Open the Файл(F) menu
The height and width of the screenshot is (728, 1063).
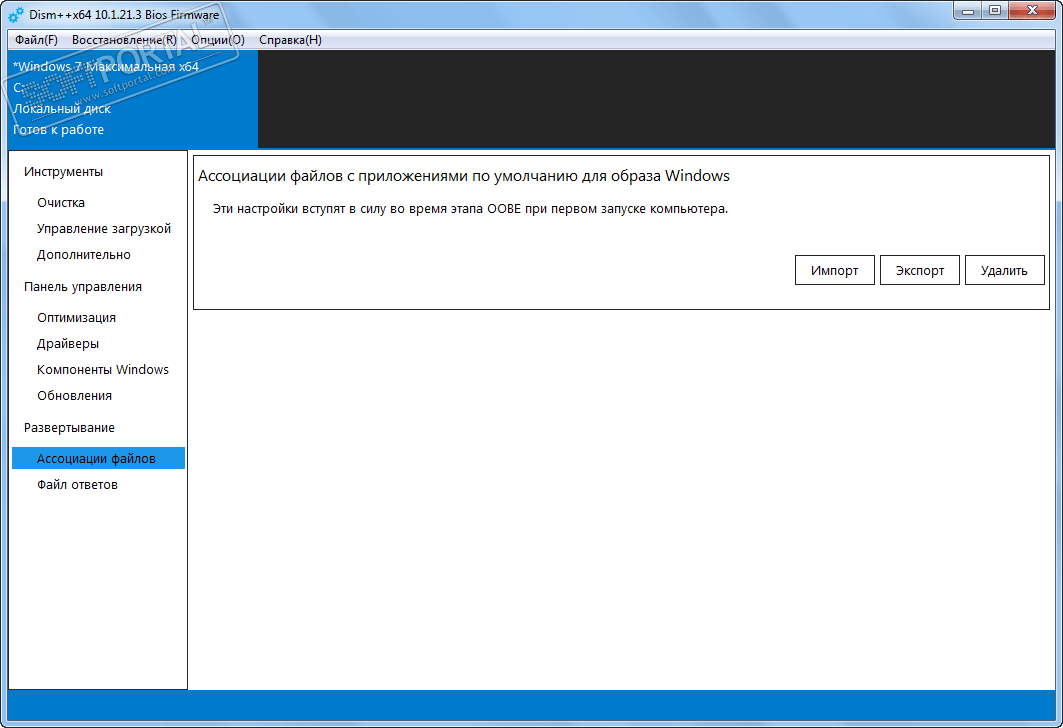click(x=36, y=40)
